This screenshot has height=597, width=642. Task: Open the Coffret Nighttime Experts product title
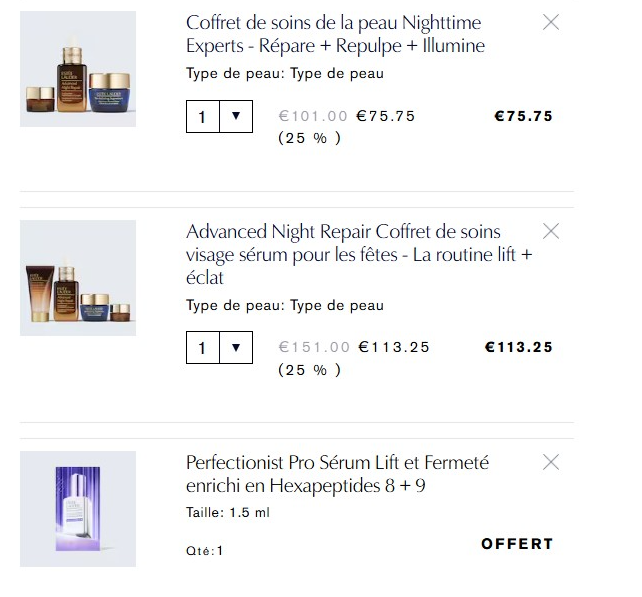click(335, 34)
